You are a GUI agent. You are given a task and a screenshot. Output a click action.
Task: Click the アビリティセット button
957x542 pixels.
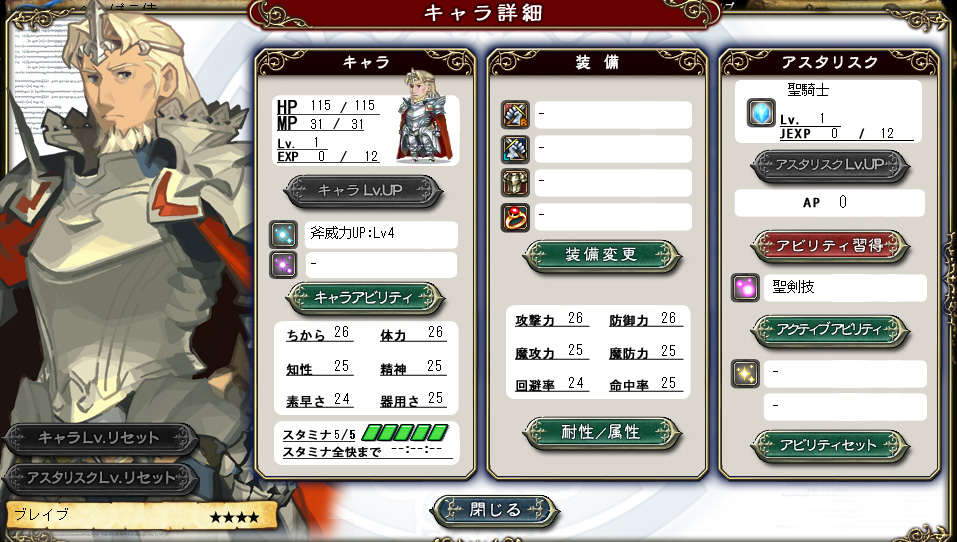tap(830, 446)
